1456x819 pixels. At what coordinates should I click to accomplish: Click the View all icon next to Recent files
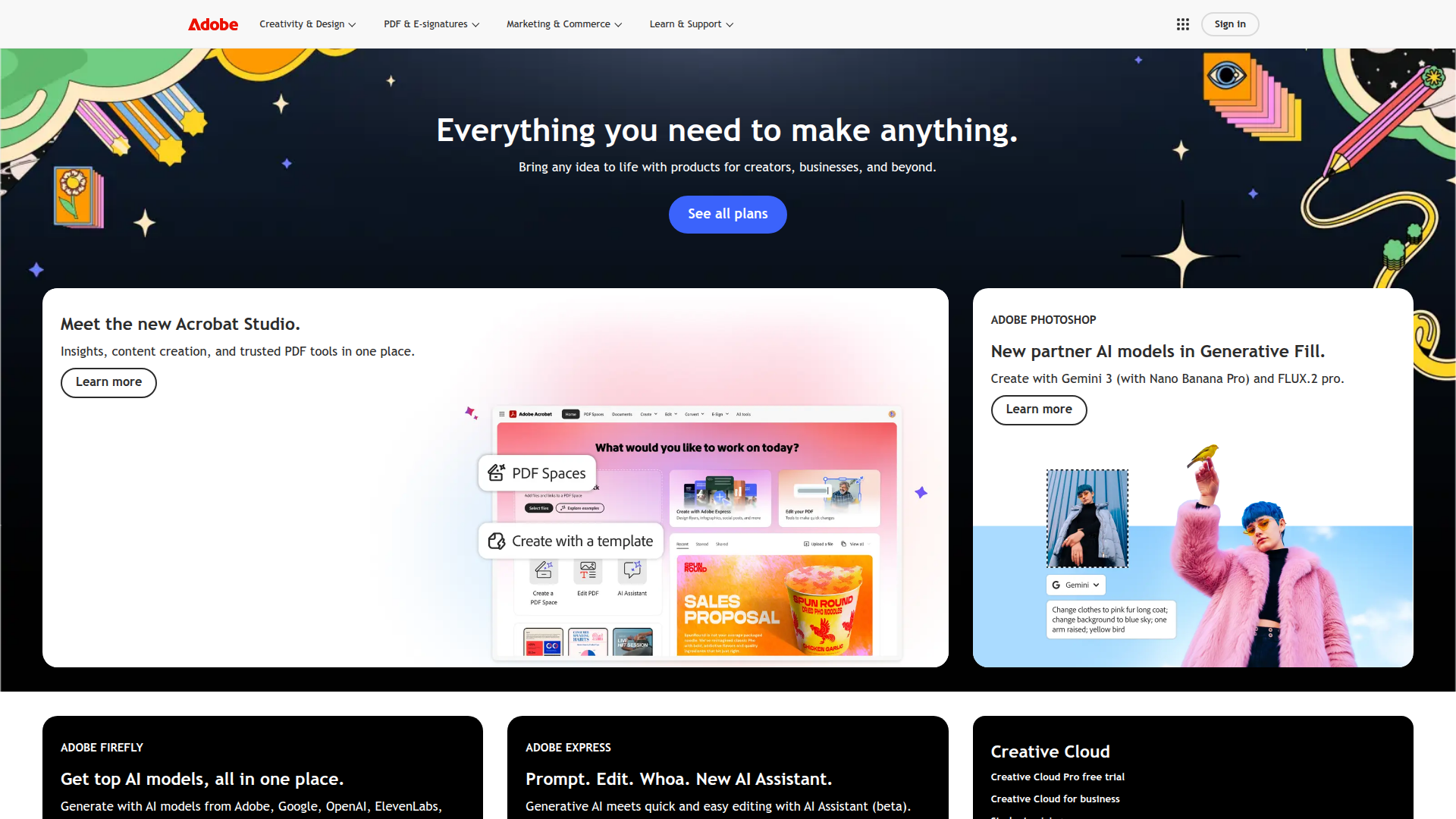click(x=843, y=544)
